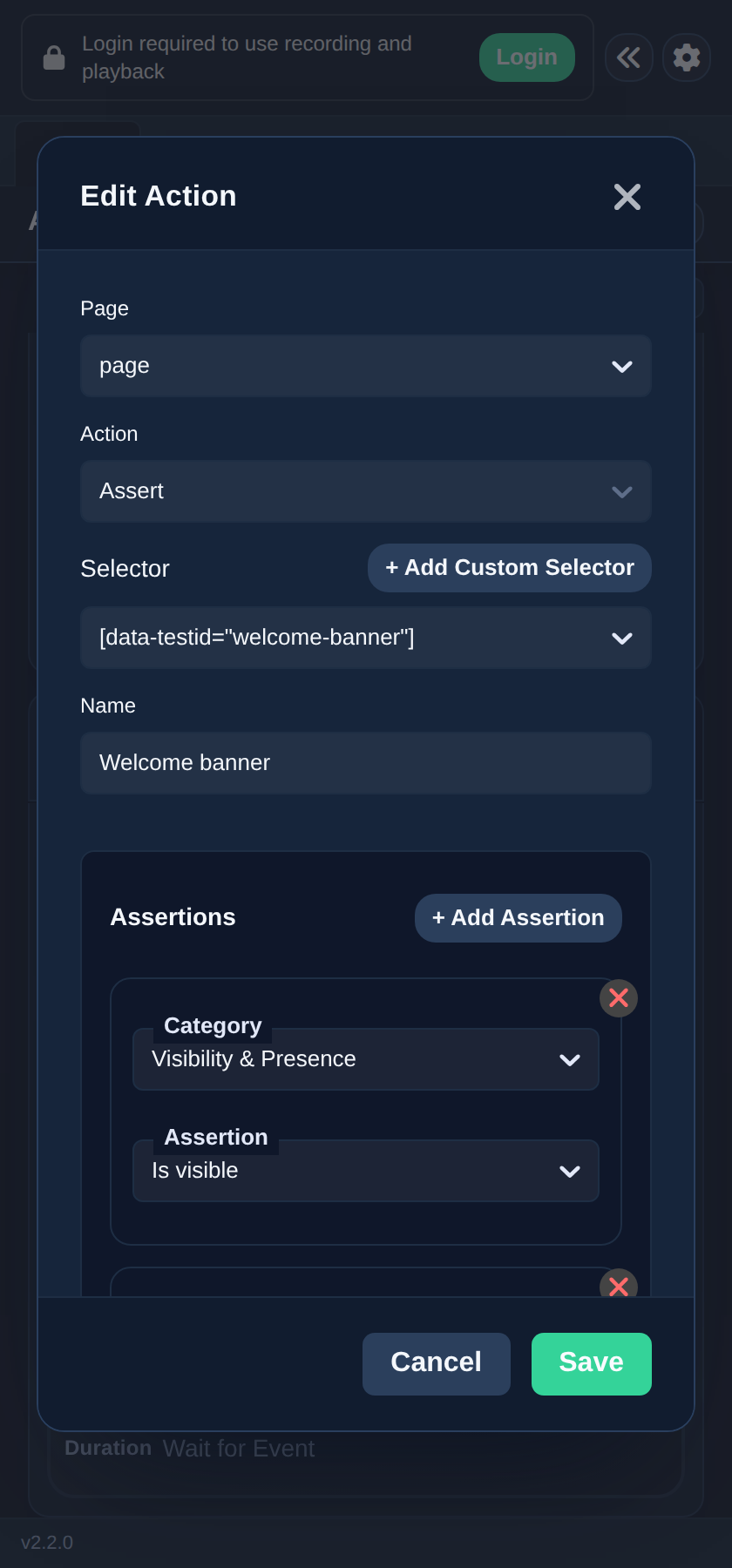Close the Edit Action dialog

coord(627,197)
